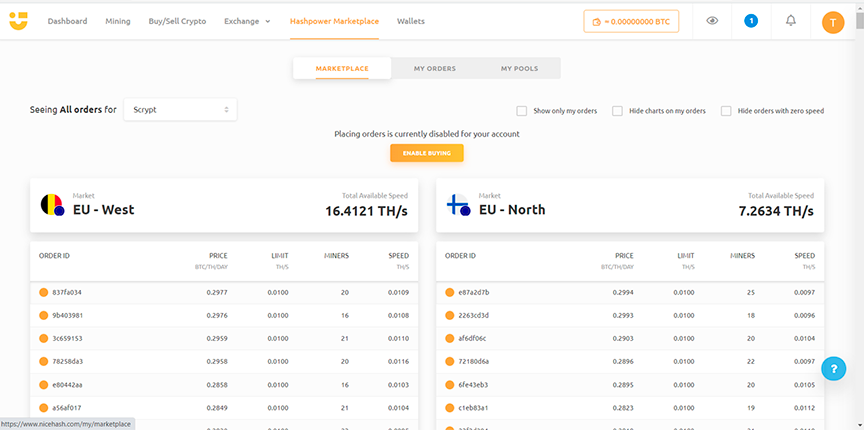
Task: Open the blue notification badge showing 1
Action: tap(750, 22)
